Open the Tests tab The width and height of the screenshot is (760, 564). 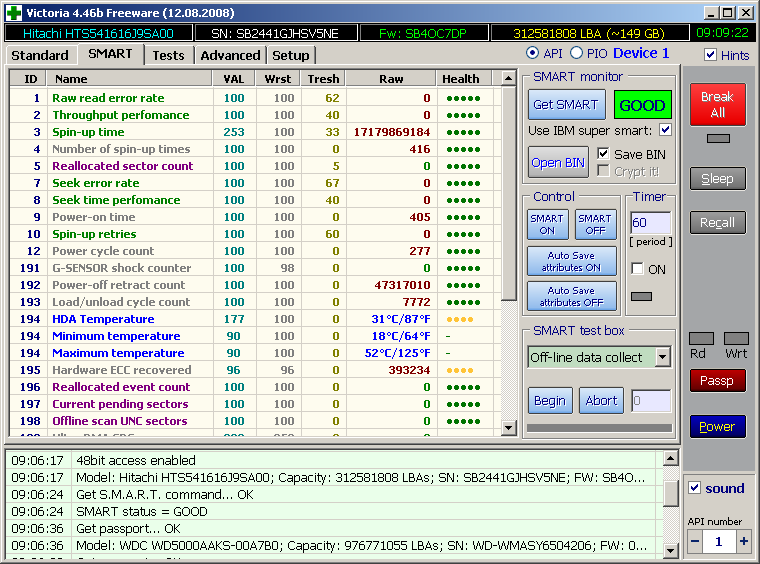(x=168, y=55)
